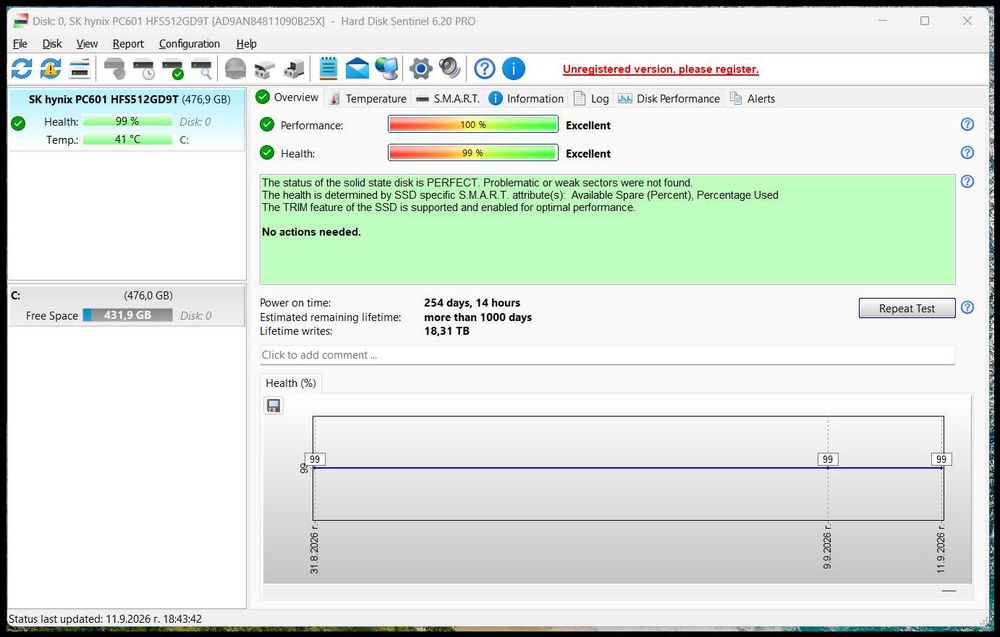Click the blue Refresh arrows toolbar icon

22,68
